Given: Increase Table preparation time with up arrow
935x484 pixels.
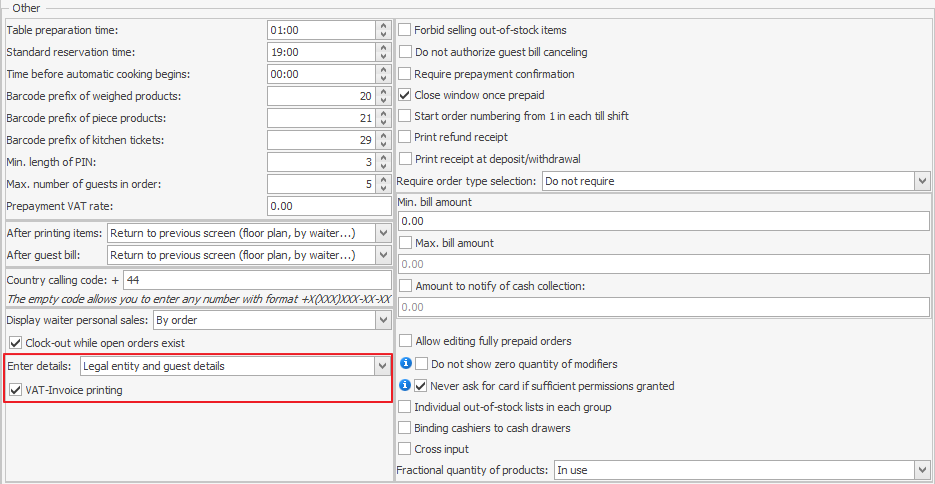Looking at the screenshot, I should [383, 26].
